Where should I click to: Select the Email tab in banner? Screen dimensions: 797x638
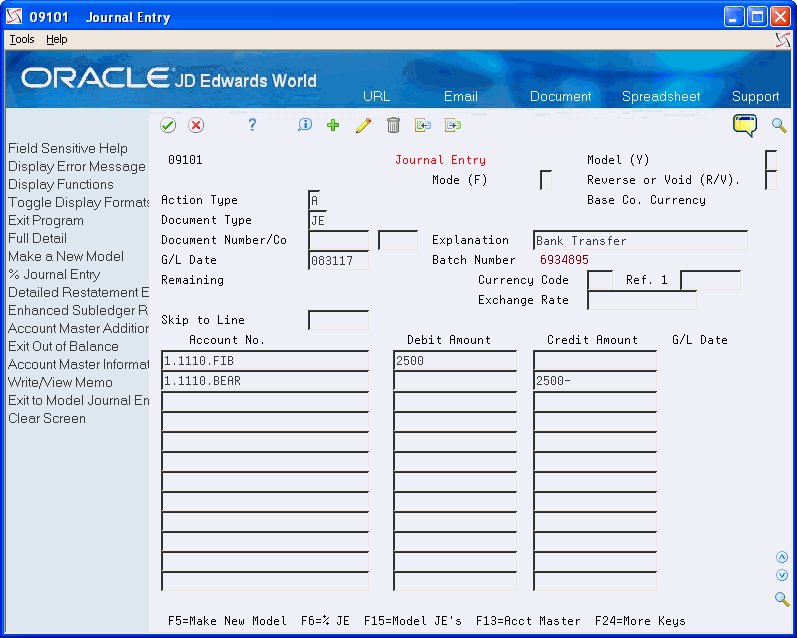461,96
